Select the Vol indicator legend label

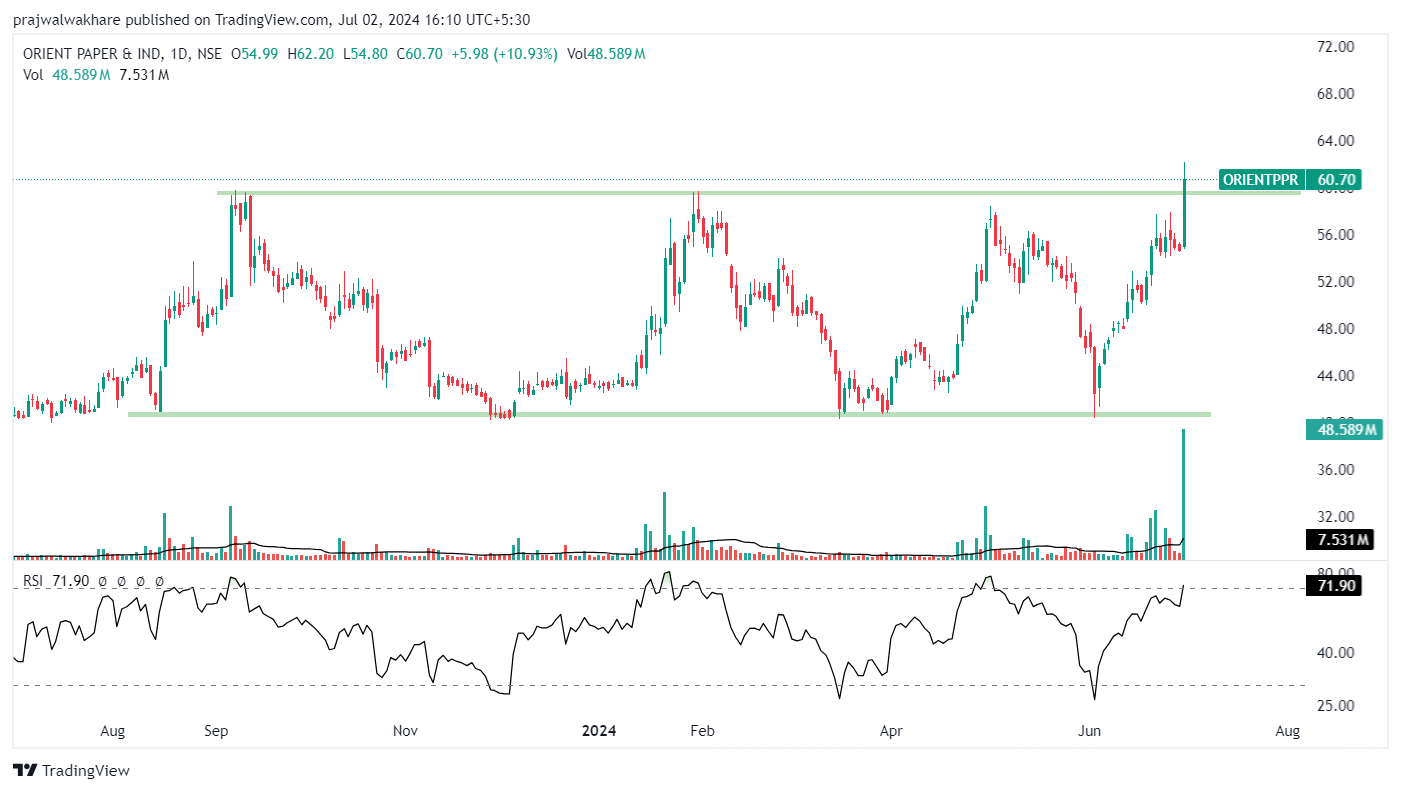click(34, 74)
